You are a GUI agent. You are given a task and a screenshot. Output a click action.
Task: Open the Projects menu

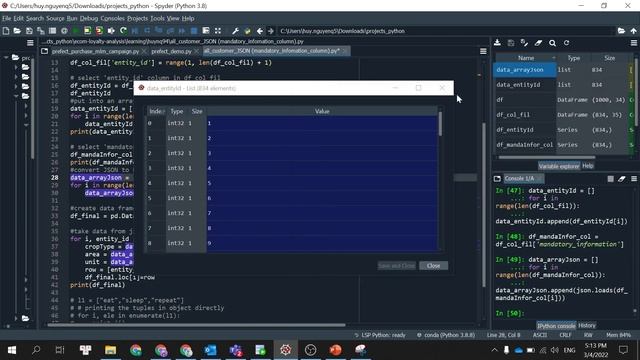[137, 18]
